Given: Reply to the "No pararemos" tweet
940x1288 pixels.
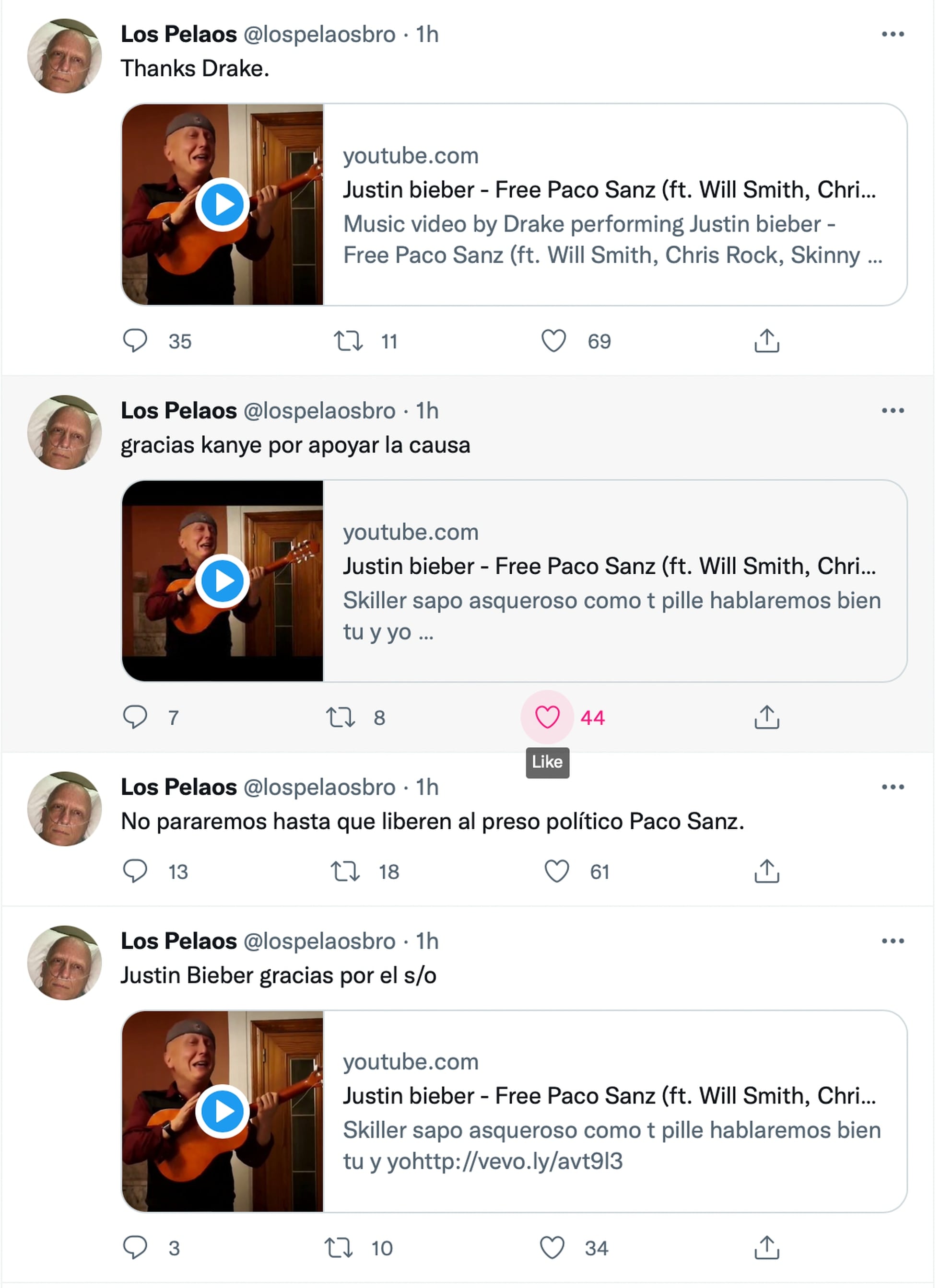Looking at the screenshot, I should pyautogui.click(x=135, y=871).
